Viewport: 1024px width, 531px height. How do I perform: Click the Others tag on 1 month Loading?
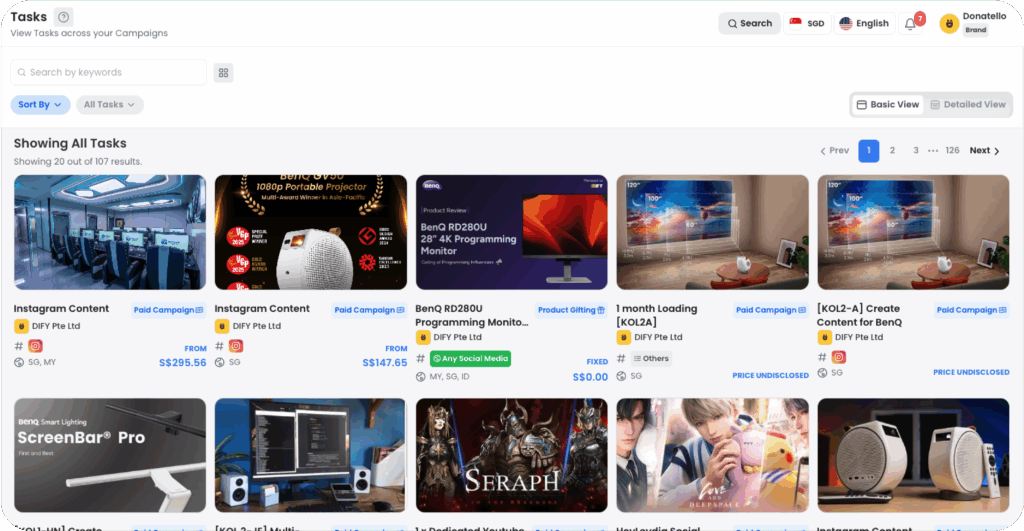point(651,359)
